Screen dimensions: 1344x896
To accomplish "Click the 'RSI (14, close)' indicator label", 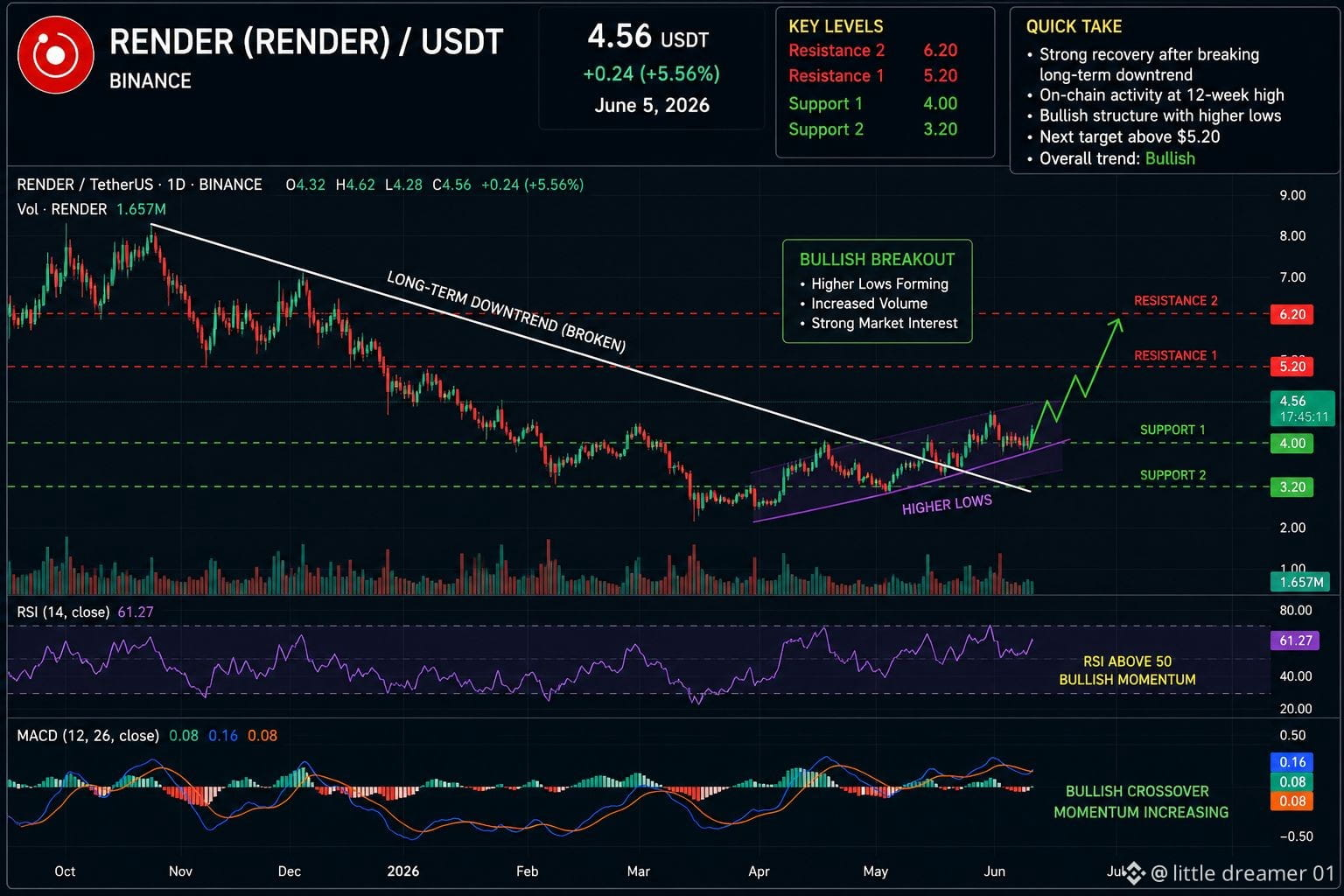I will tap(63, 612).
